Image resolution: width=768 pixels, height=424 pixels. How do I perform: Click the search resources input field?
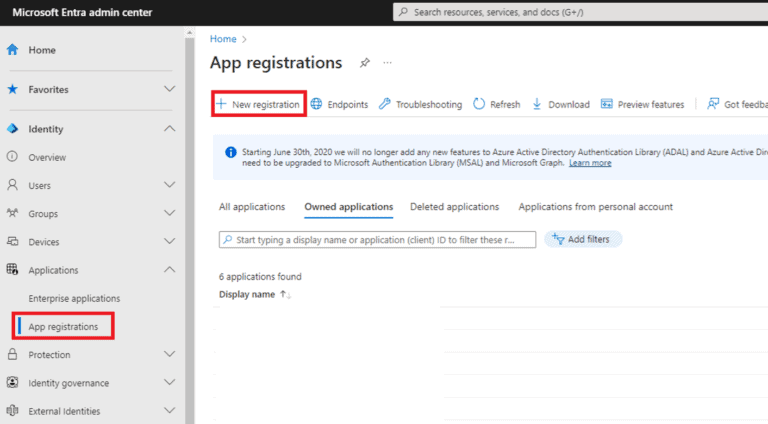pos(580,12)
